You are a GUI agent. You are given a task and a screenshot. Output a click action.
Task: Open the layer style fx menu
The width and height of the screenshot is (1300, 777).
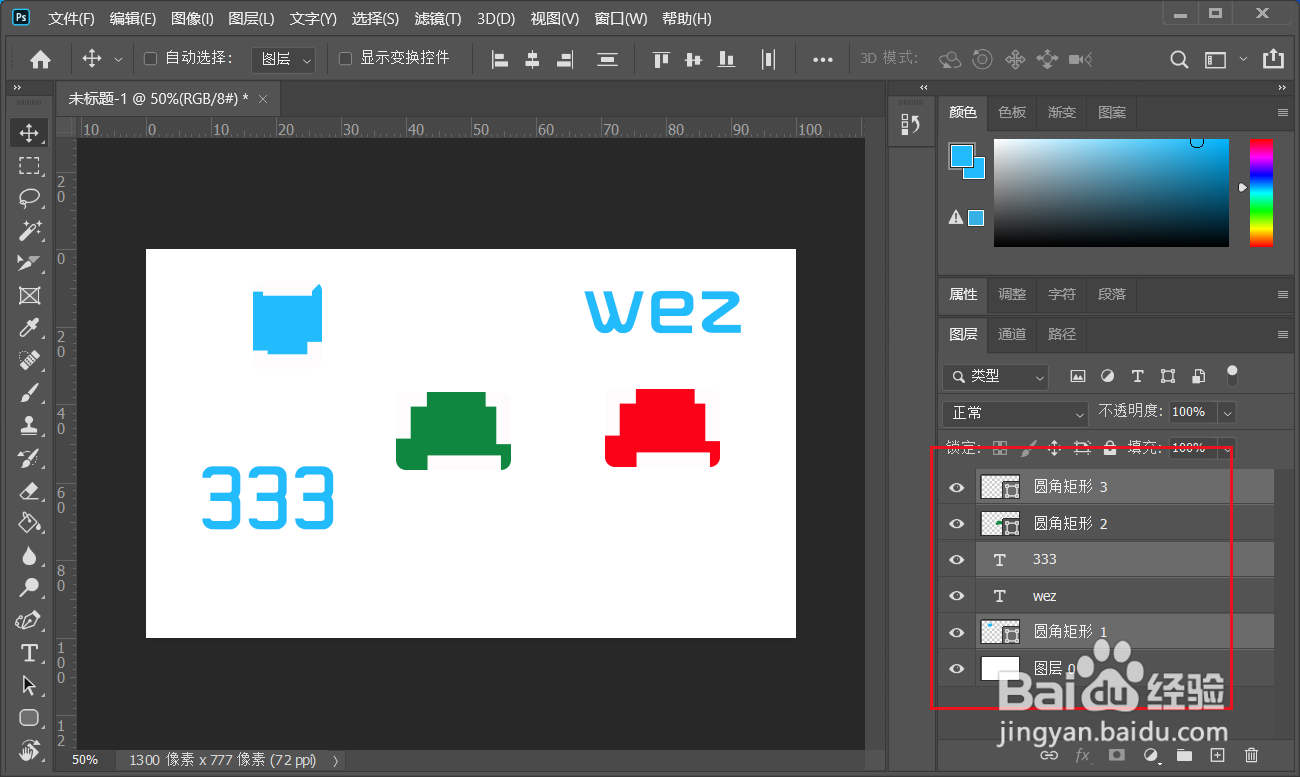click(1082, 755)
